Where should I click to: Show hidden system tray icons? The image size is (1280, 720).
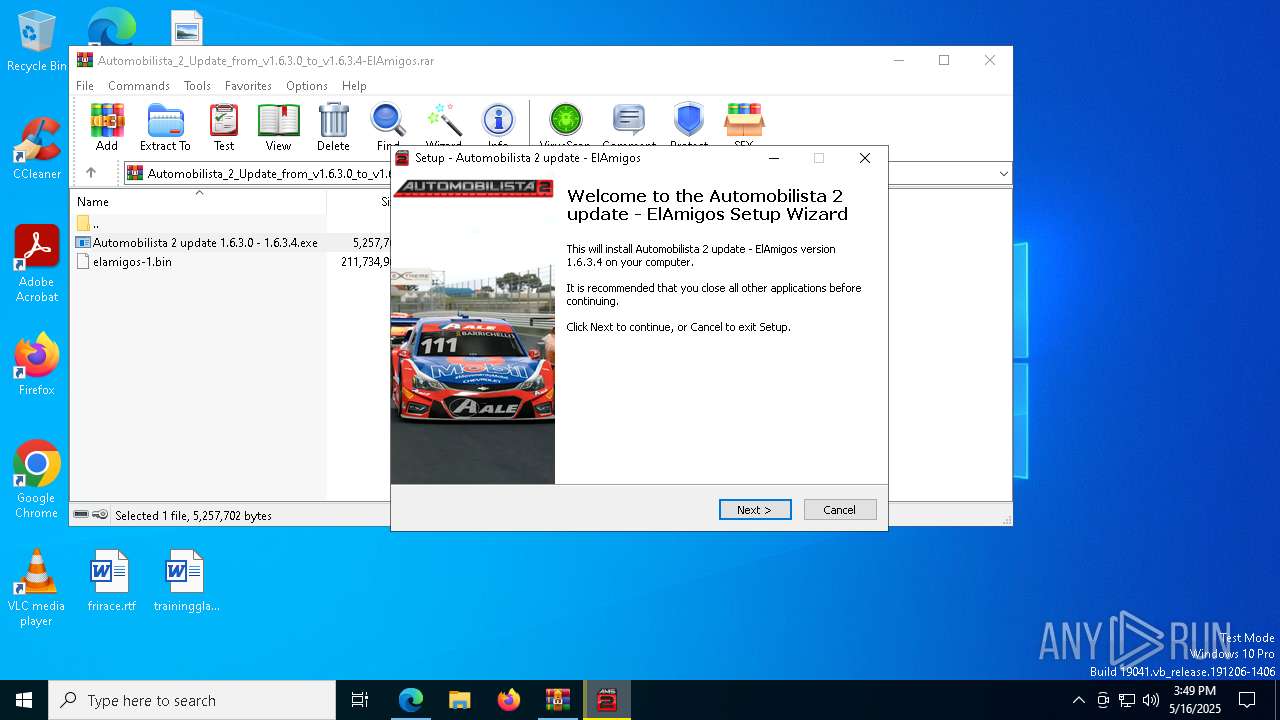(x=1078, y=700)
